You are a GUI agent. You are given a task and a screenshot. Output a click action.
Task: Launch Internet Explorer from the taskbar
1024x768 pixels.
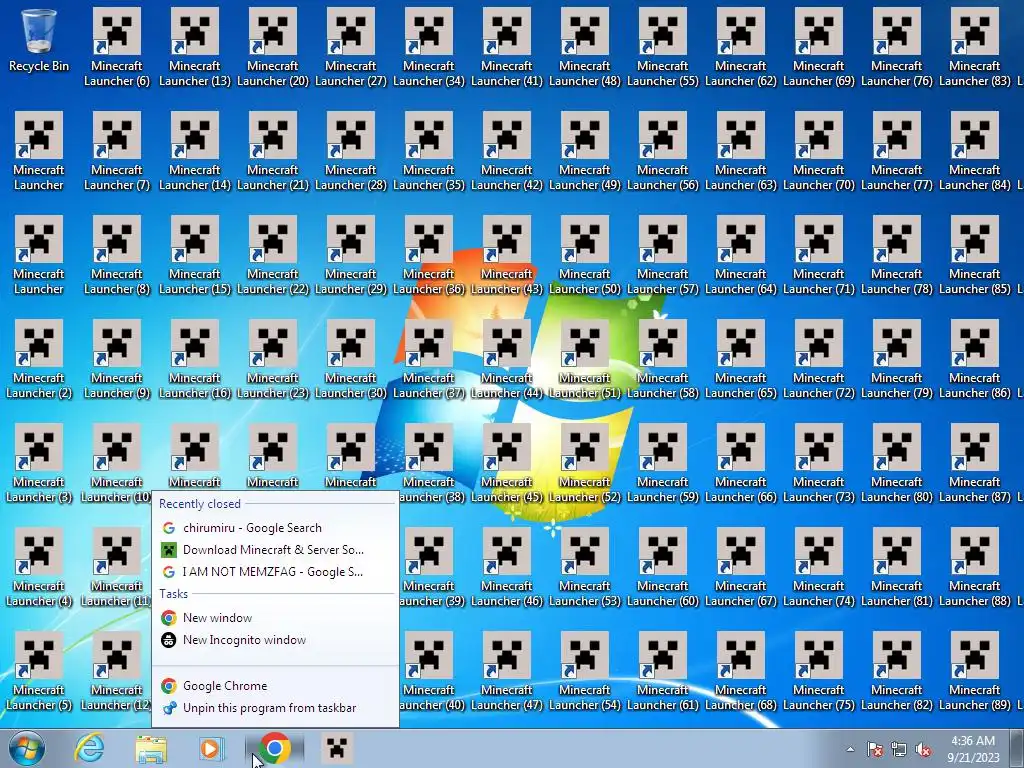[89, 748]
